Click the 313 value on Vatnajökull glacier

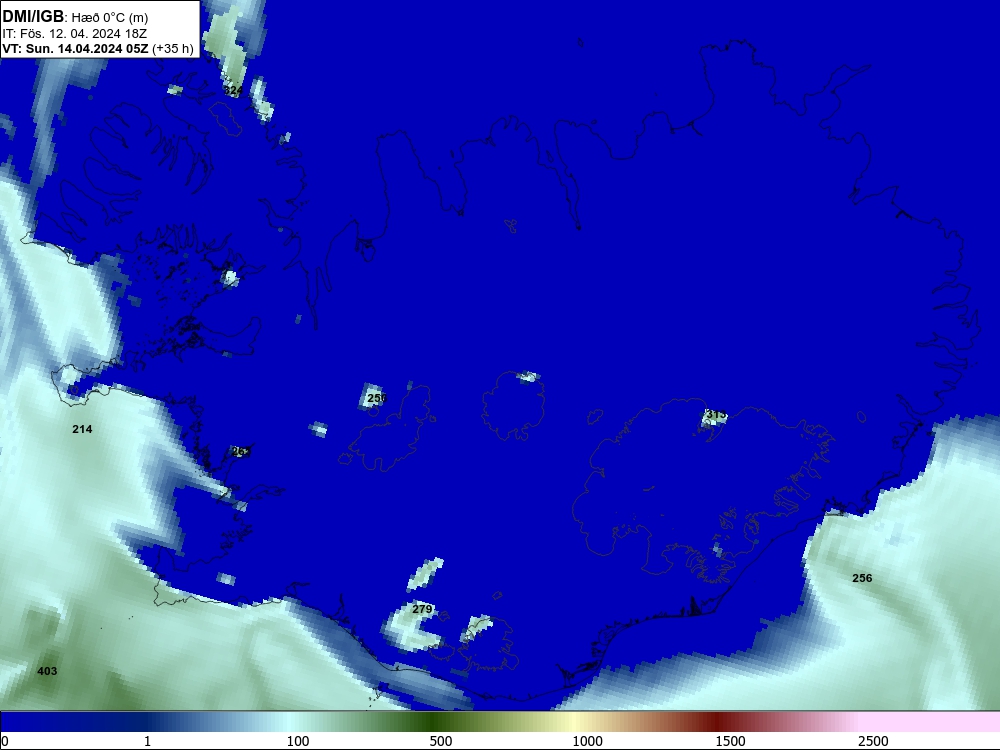[716, 415]
